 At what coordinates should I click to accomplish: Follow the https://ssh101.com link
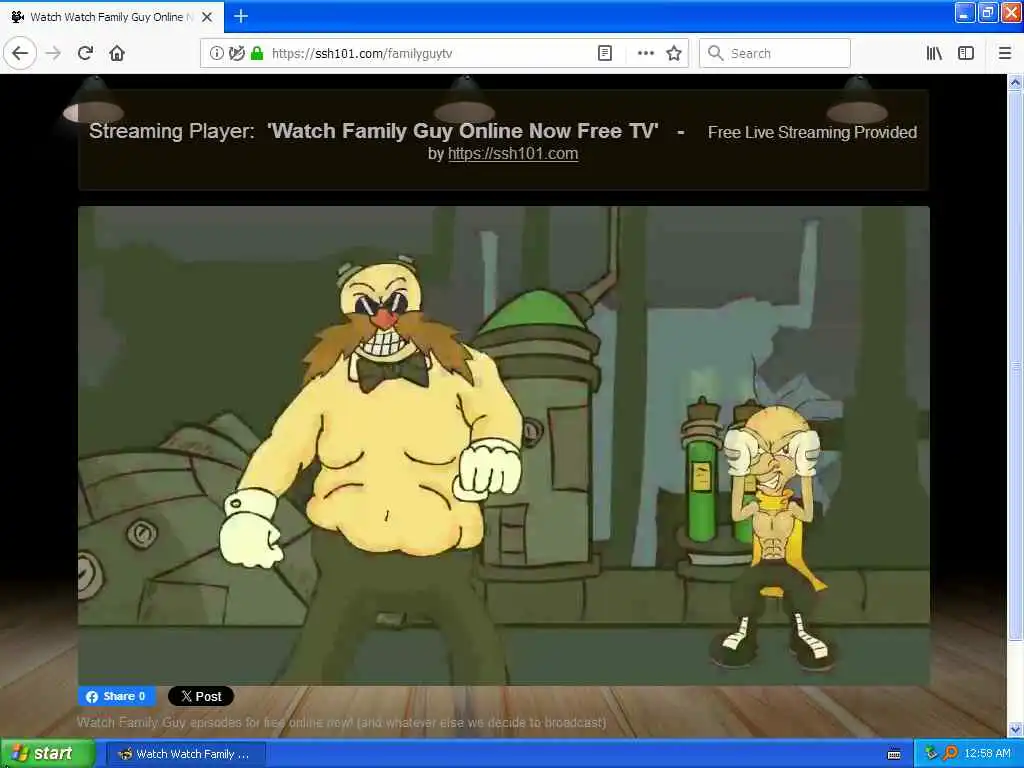(x=513, y=153)
